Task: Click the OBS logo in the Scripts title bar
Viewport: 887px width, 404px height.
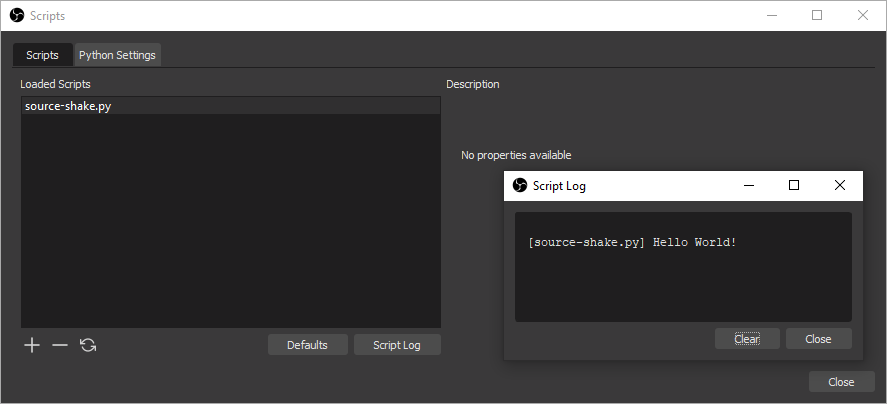Action: point(16,16)
